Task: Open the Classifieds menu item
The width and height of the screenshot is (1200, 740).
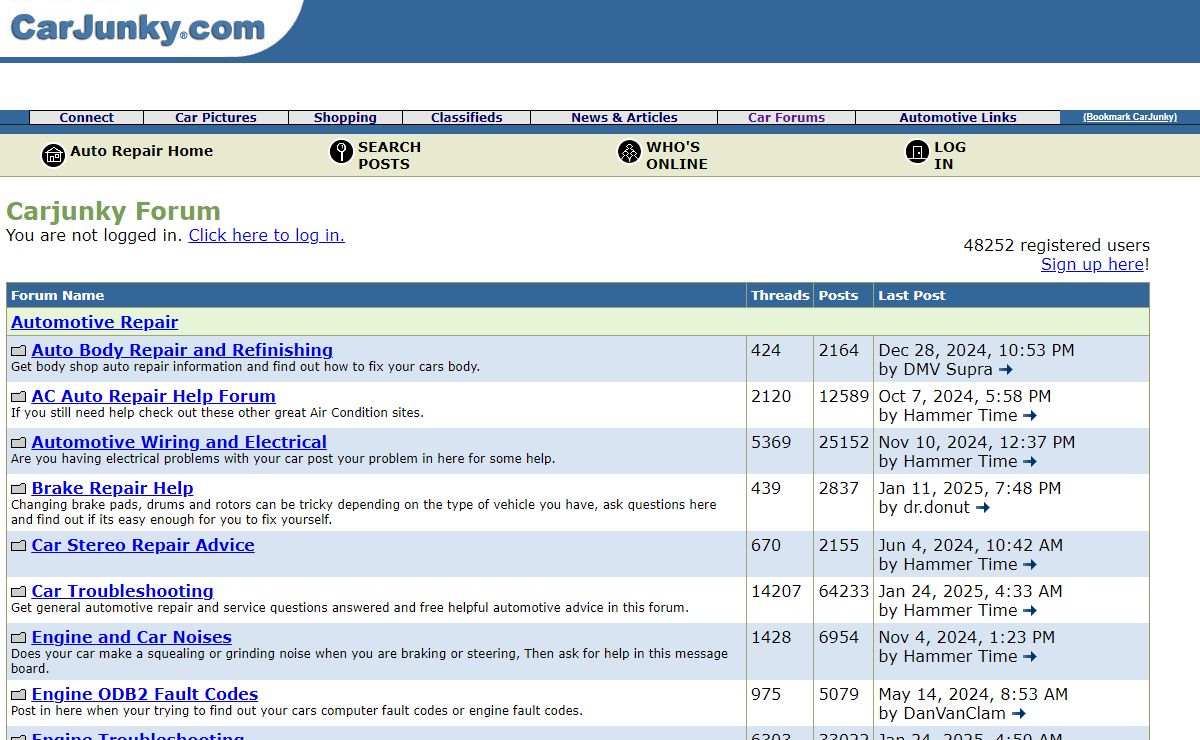Action: 467,117
